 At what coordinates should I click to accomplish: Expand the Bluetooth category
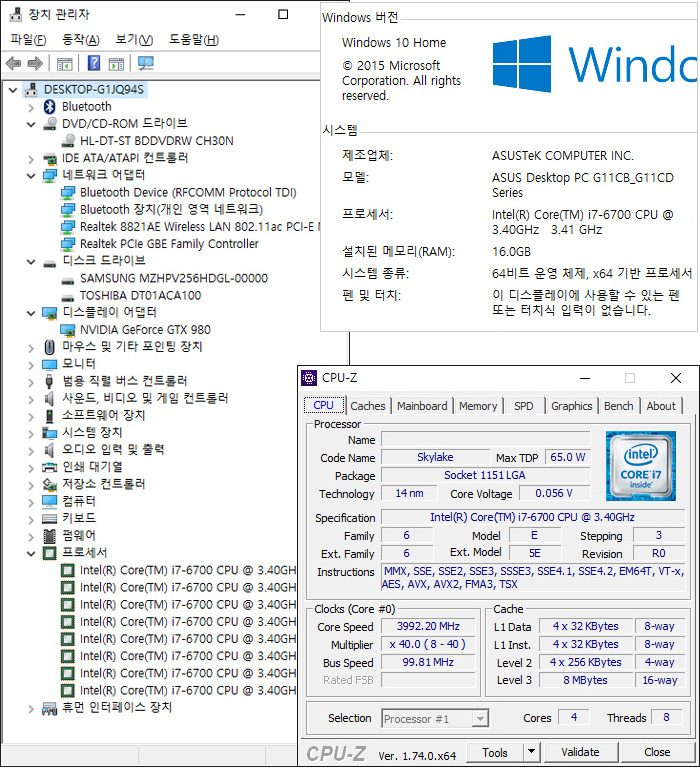pyautogui.click(x=31, y=107)
